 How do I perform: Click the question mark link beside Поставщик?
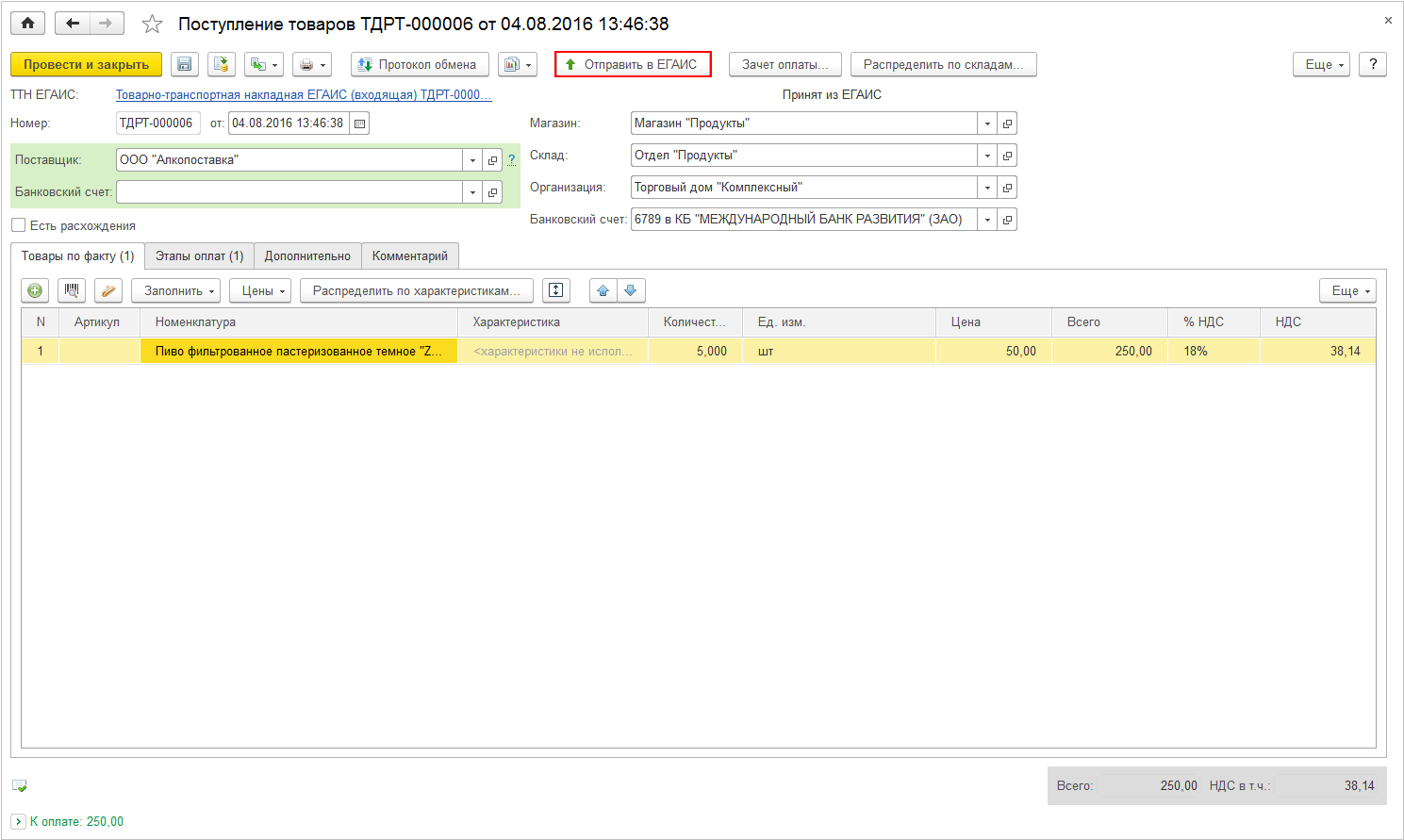(511, 159)
